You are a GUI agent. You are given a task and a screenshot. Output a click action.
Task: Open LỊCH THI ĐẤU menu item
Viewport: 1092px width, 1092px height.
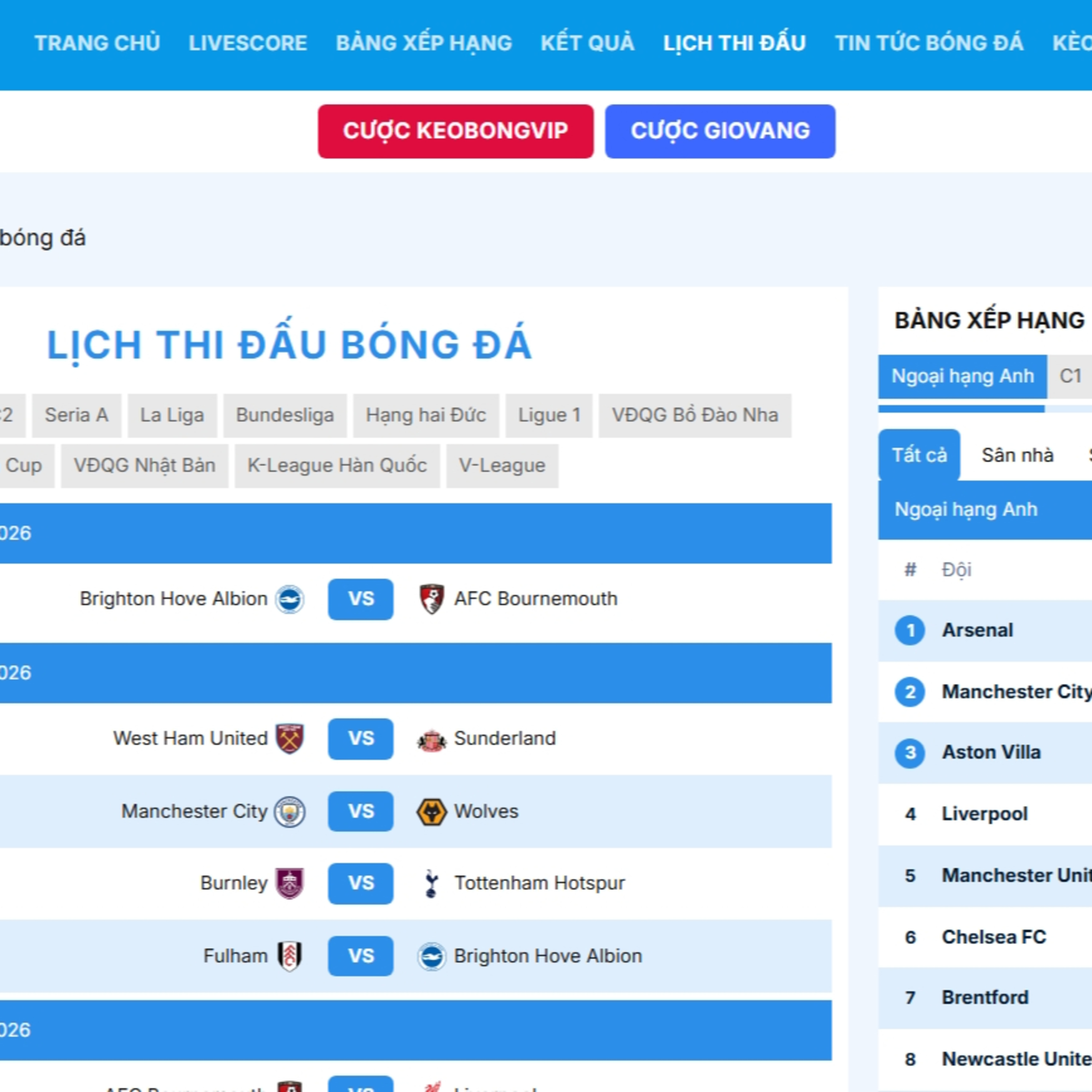tap(734, 43)
